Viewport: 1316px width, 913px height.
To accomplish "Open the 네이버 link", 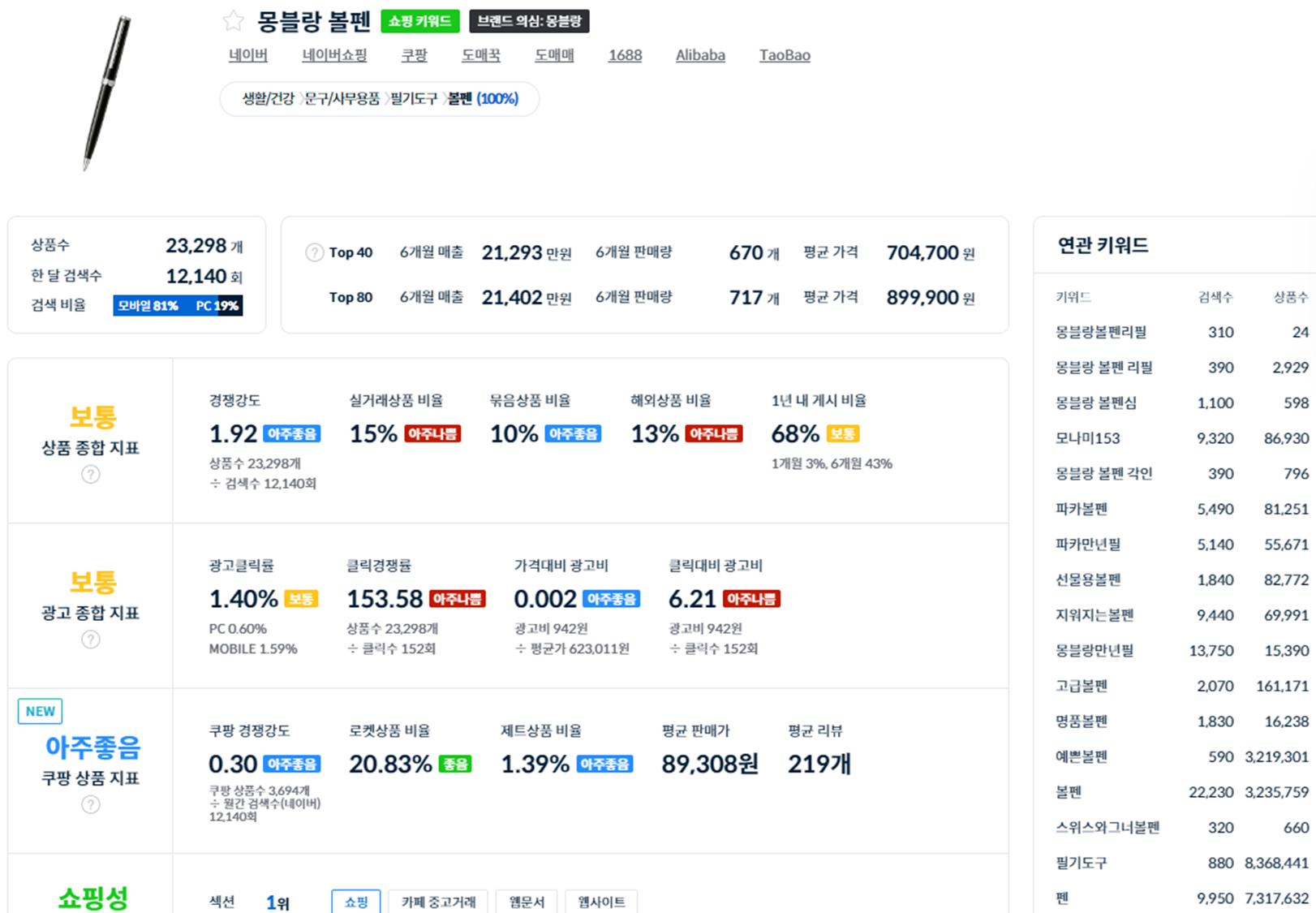I will pos(248,55).
